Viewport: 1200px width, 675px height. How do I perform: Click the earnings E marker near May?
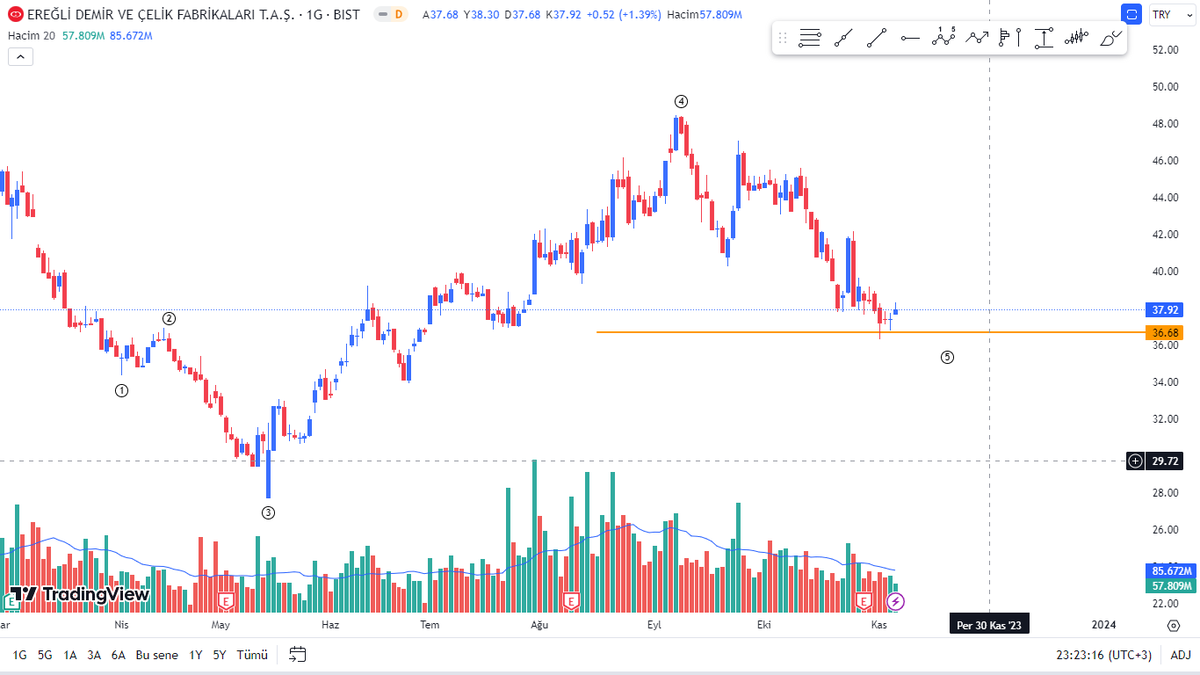coord(225,601)
